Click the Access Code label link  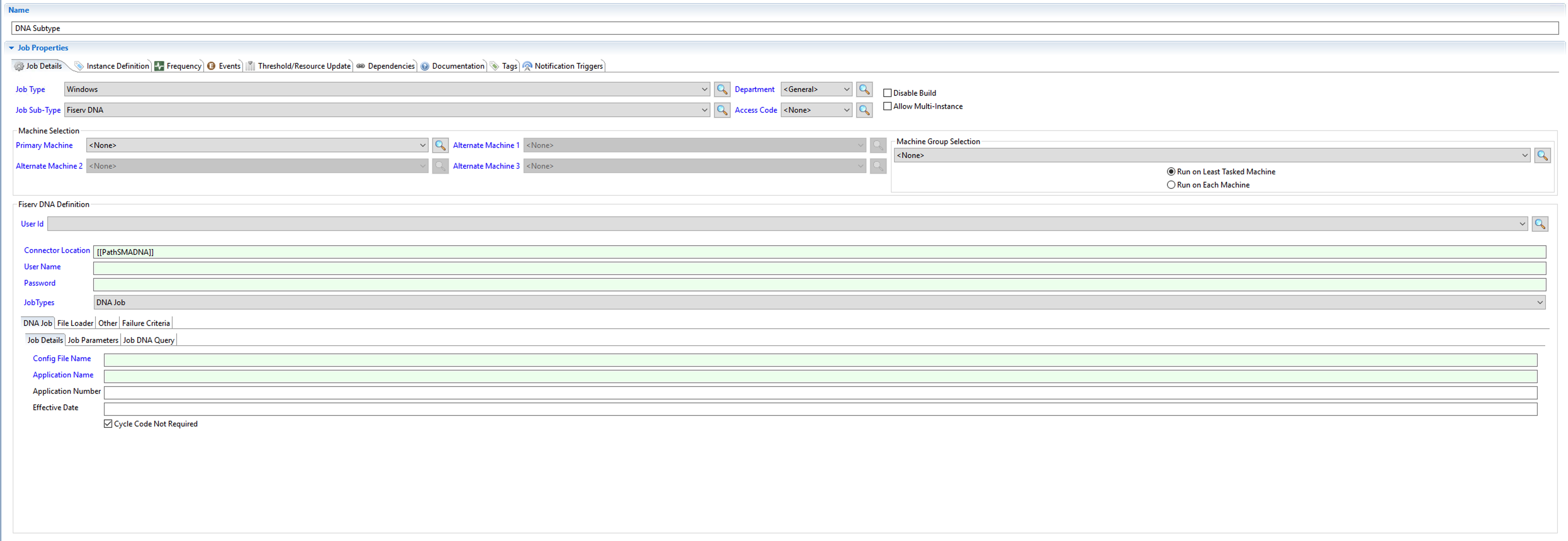coord(755,110)
